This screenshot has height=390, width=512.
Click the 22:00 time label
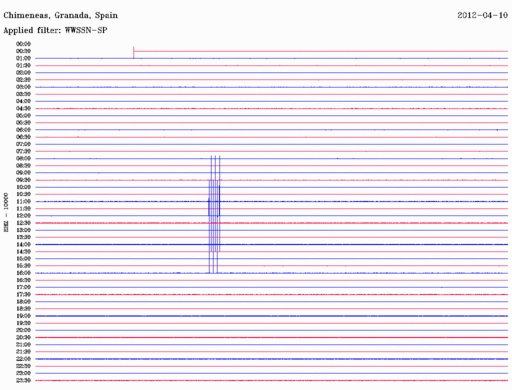tap(23, 359)
